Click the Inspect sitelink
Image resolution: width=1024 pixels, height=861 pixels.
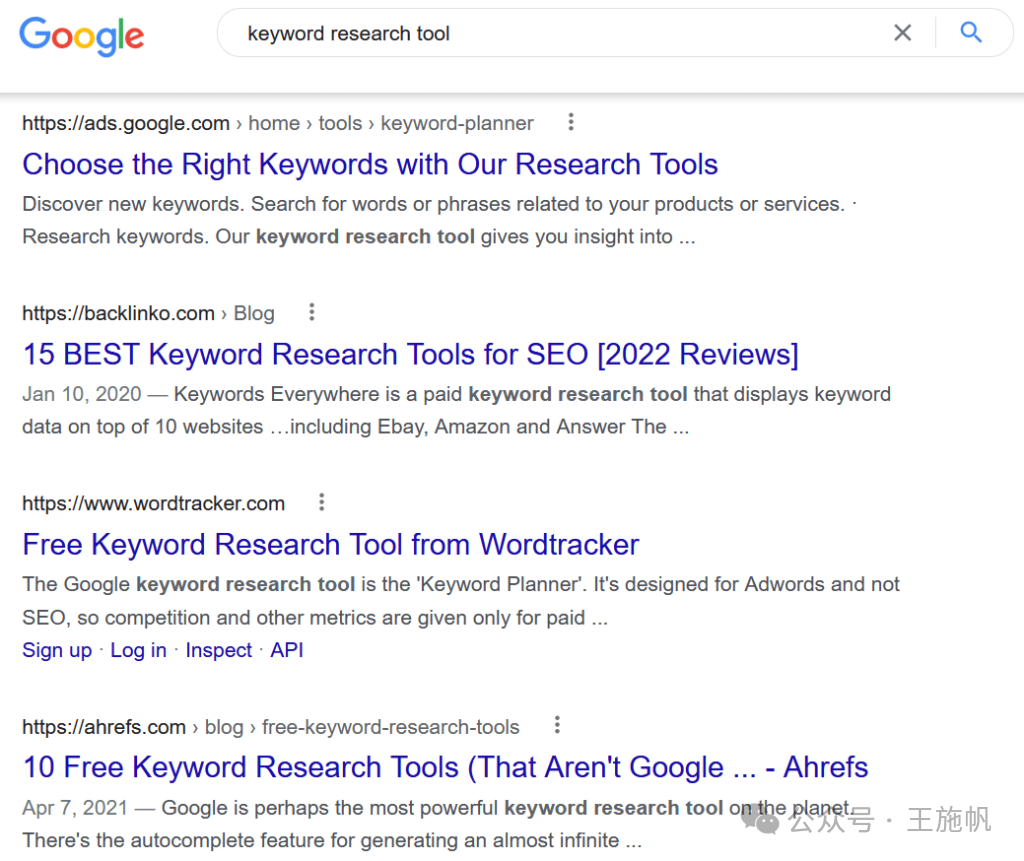219,651
